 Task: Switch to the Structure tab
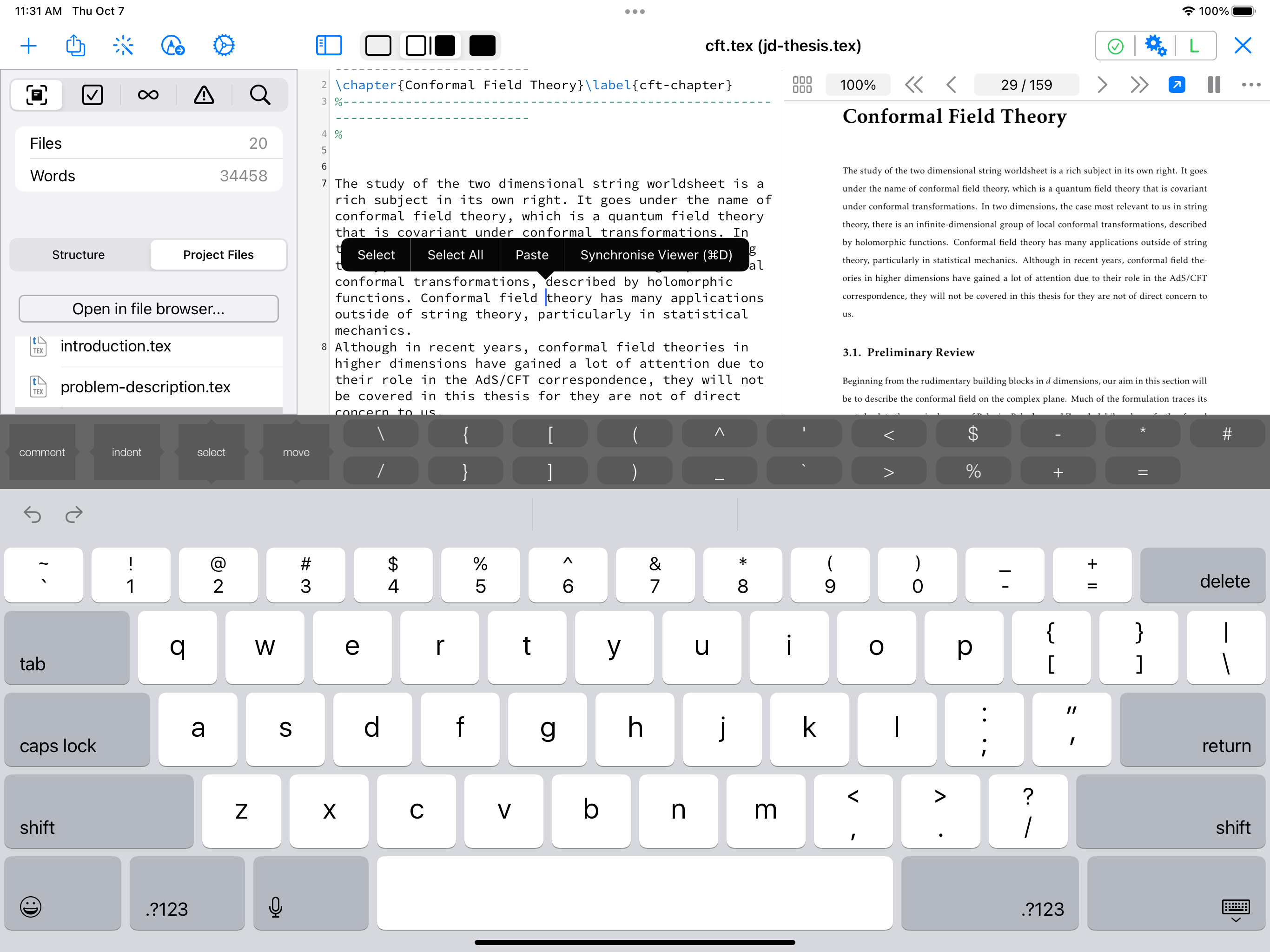click(x=77, y=254)
